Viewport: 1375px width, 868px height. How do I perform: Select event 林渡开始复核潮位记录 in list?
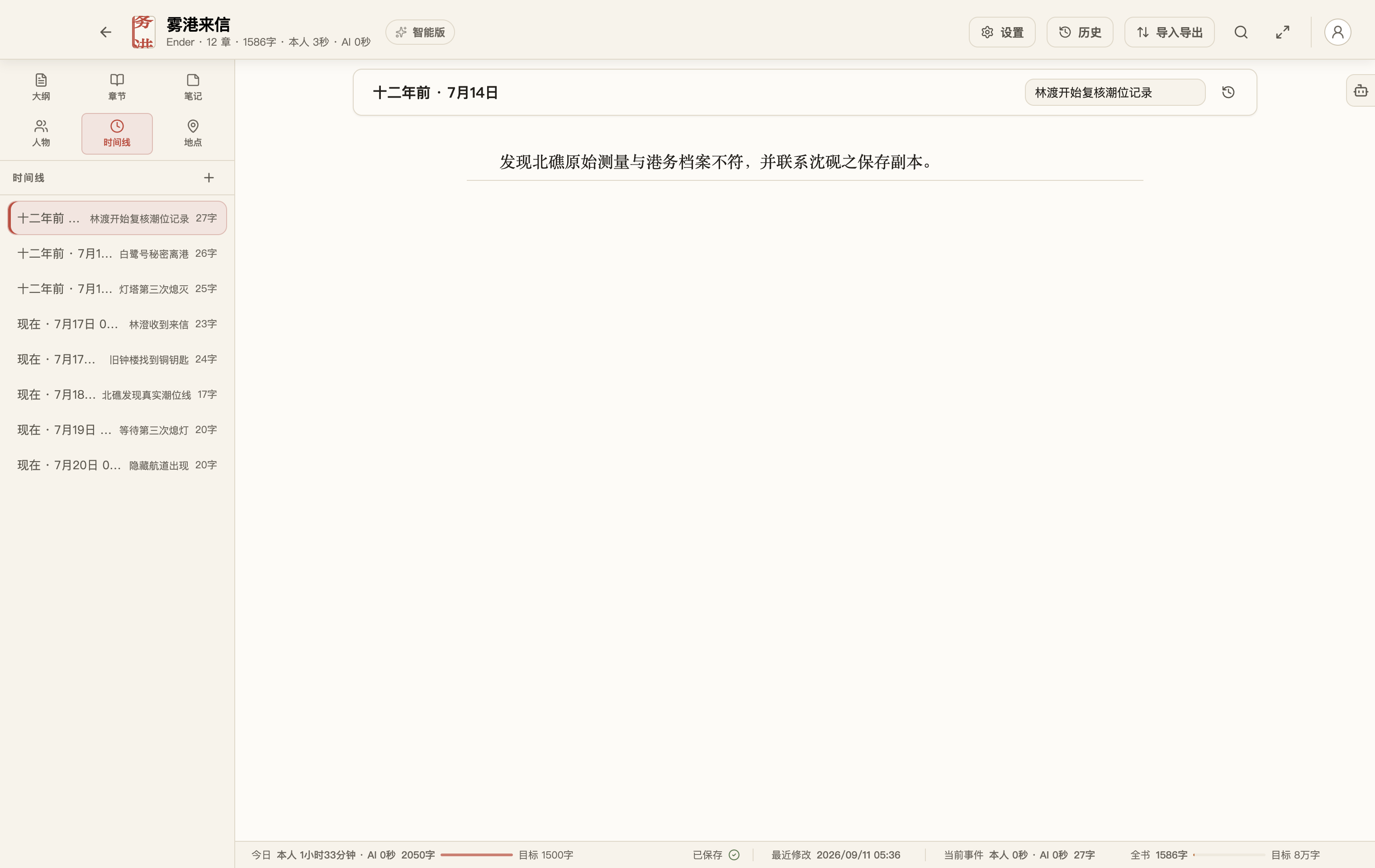117,218
